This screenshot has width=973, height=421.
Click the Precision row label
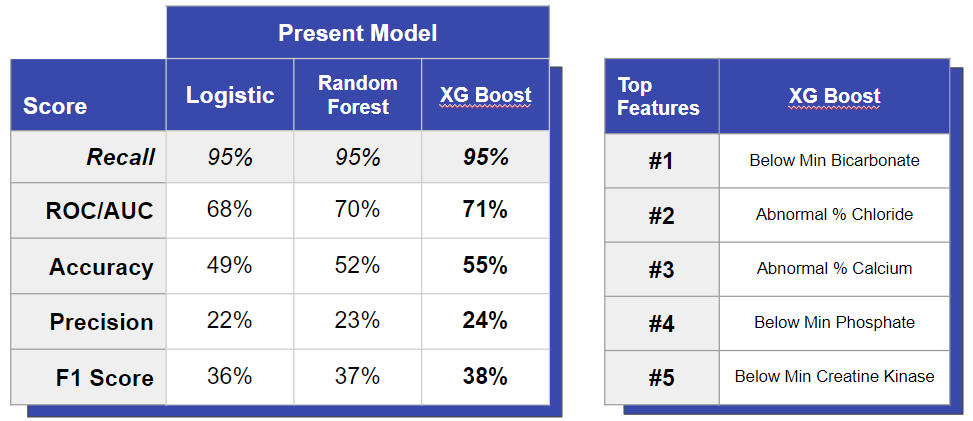(101, 322)
